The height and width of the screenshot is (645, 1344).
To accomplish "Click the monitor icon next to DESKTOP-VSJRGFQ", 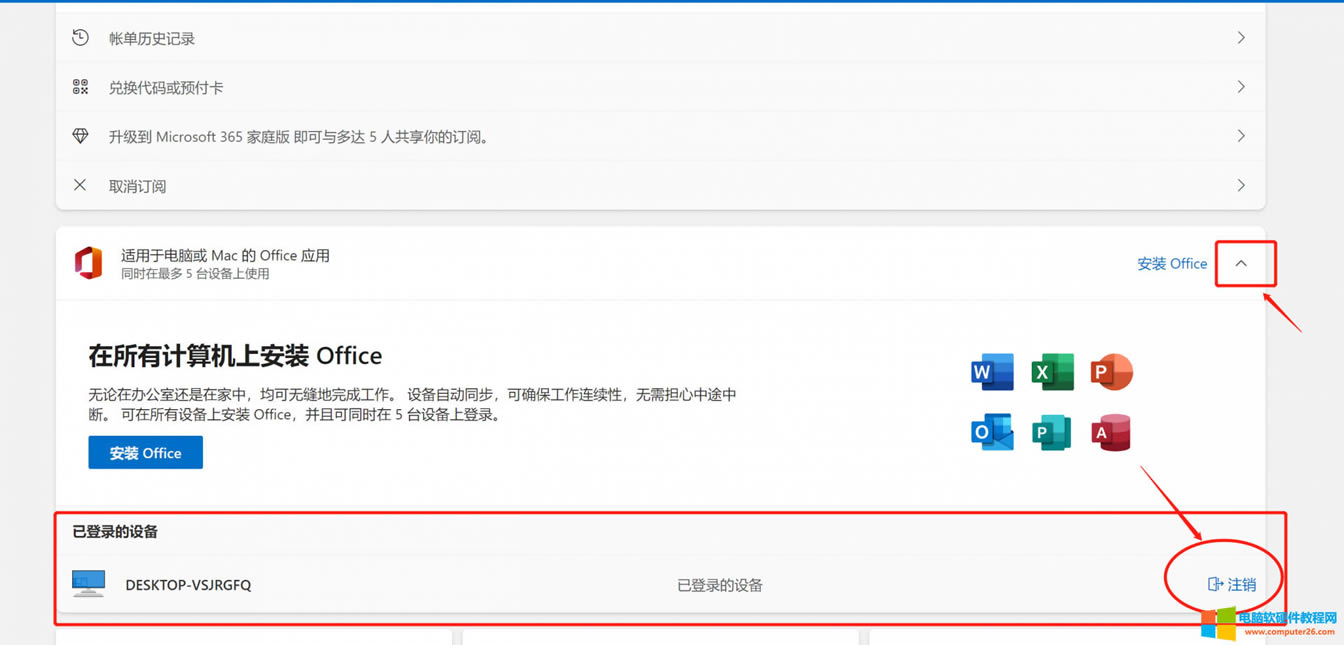I will click(x=88, y=583).
